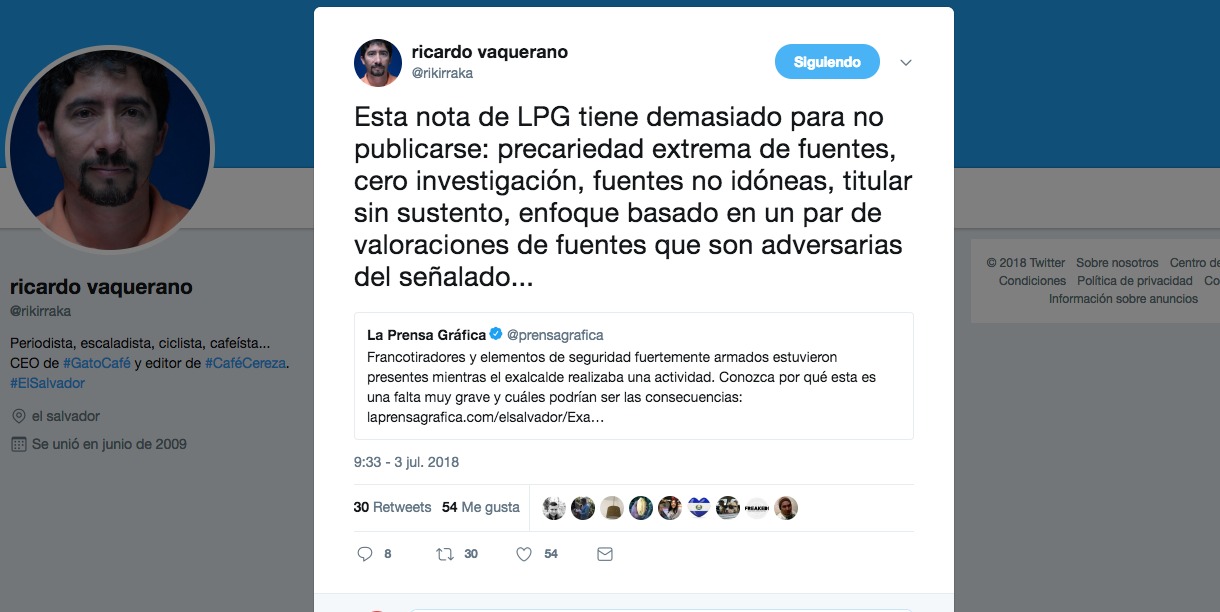Open the 30 Retweets list
Image resolution: width=1220 pixels, height=612 pixels.
tap(393, 507)
